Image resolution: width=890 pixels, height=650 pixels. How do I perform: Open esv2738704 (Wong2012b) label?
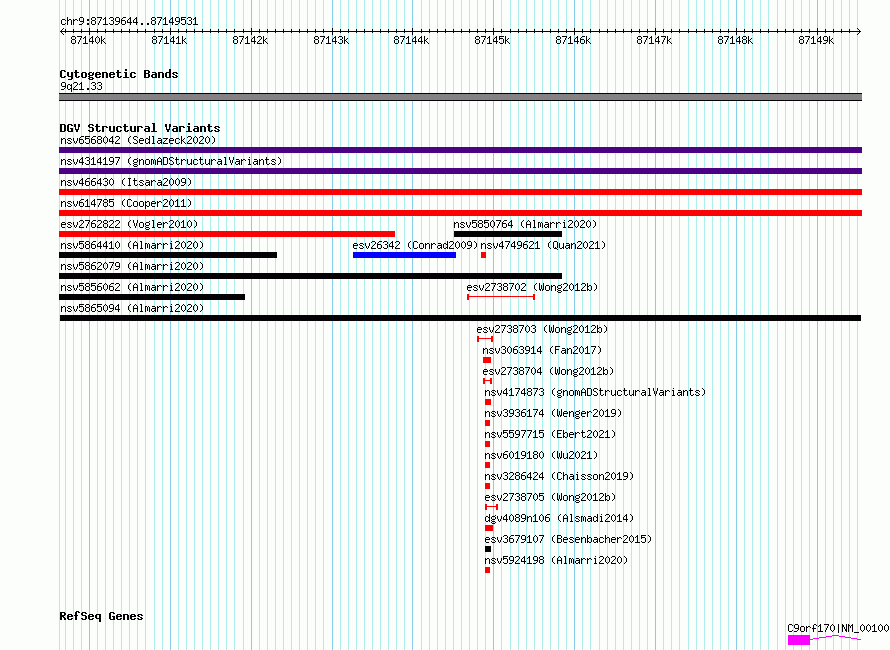coord(548,371)
